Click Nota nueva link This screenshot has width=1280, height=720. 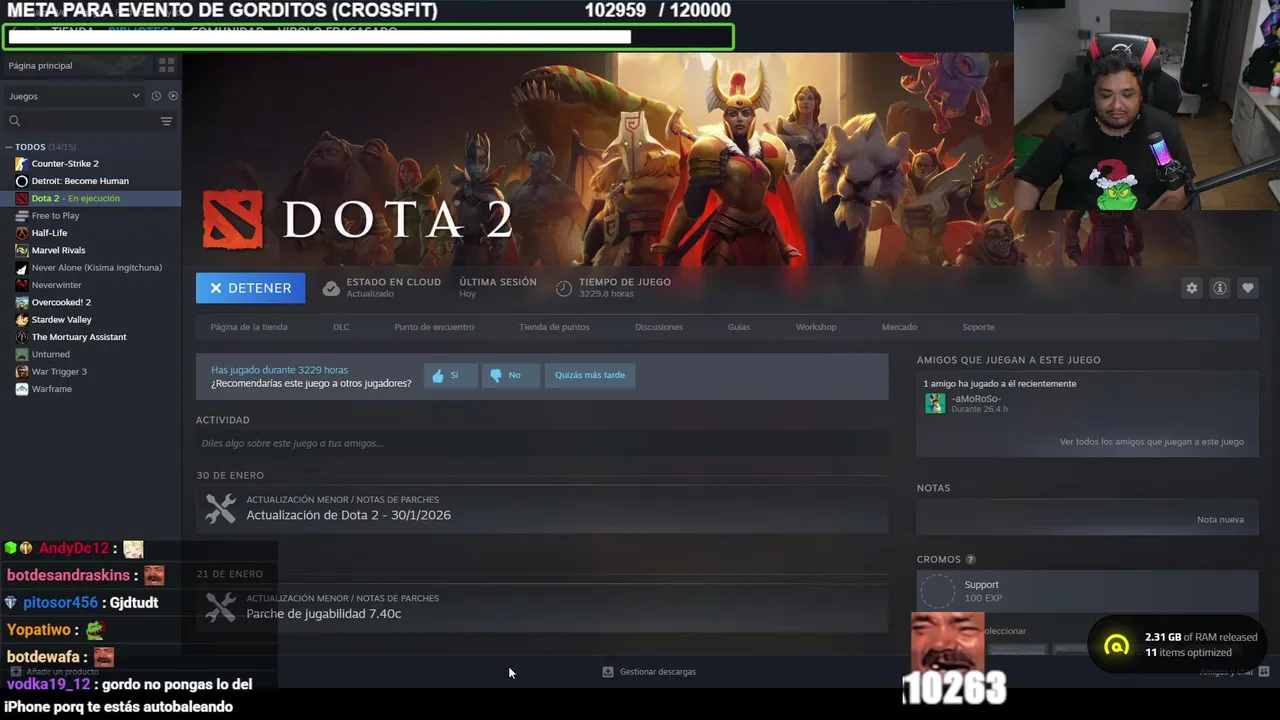(x=1220, y=520)
